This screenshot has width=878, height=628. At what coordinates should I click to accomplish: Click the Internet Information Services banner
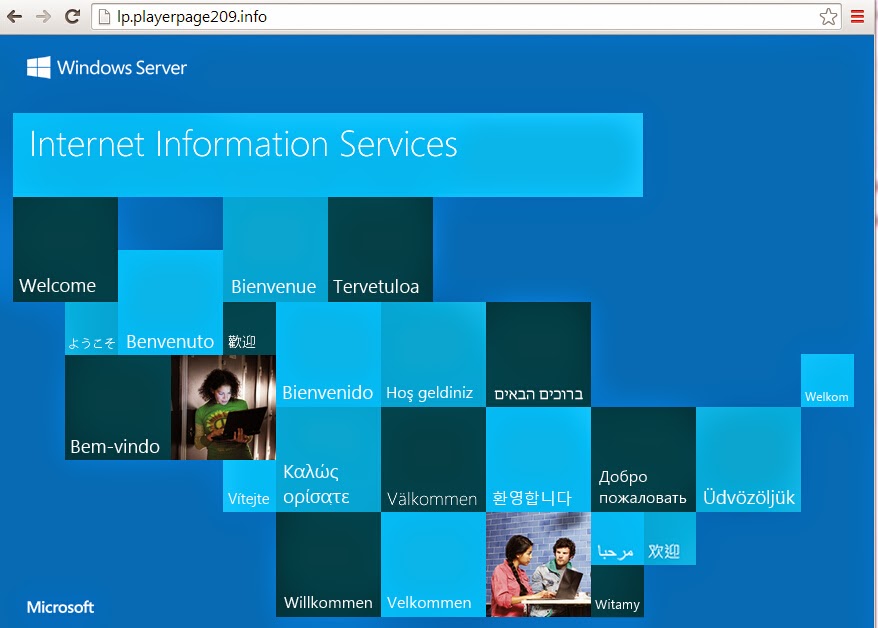tap(328, 155)
